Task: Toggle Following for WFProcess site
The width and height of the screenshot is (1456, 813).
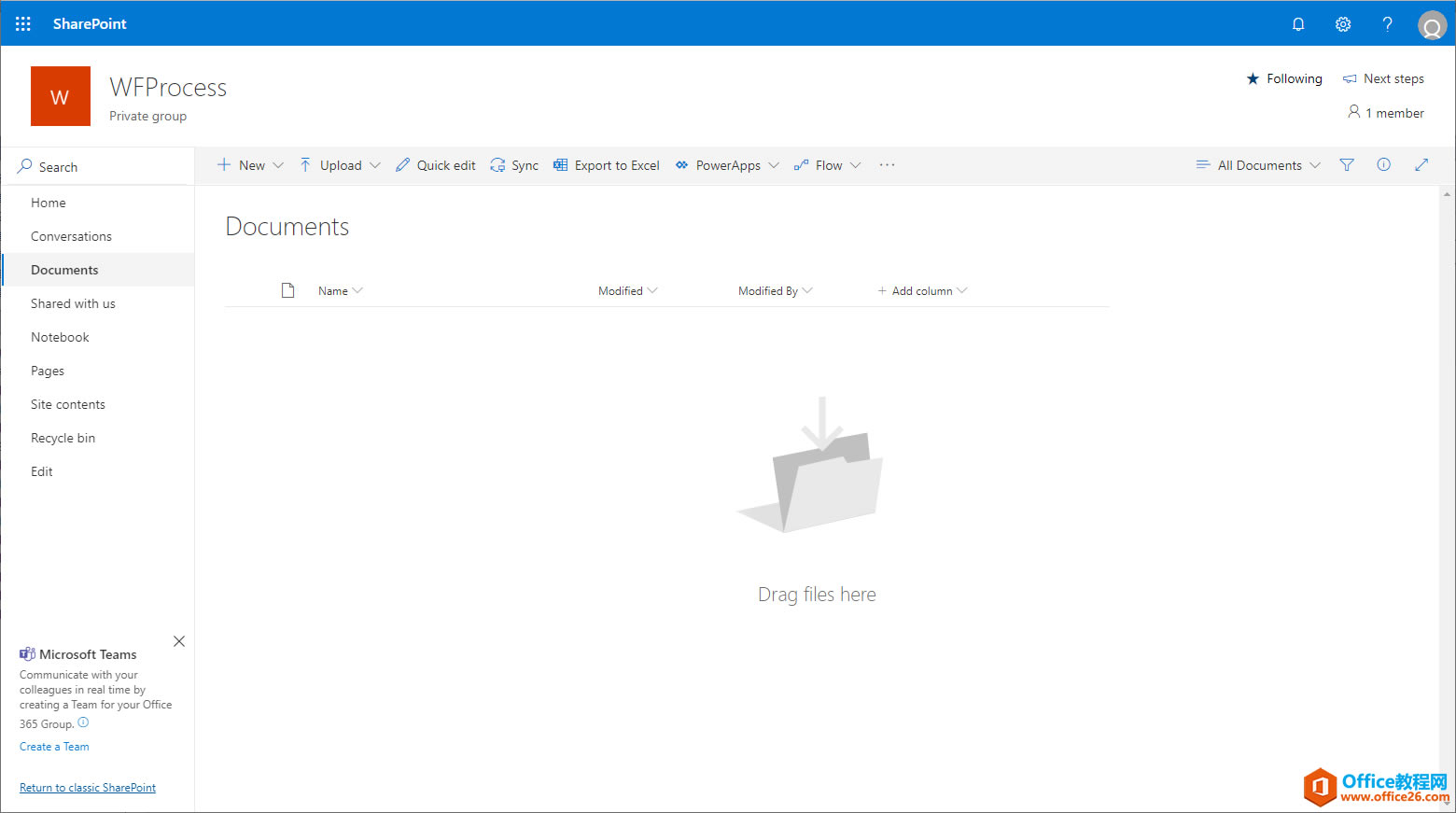Action: pos(1284,78)
